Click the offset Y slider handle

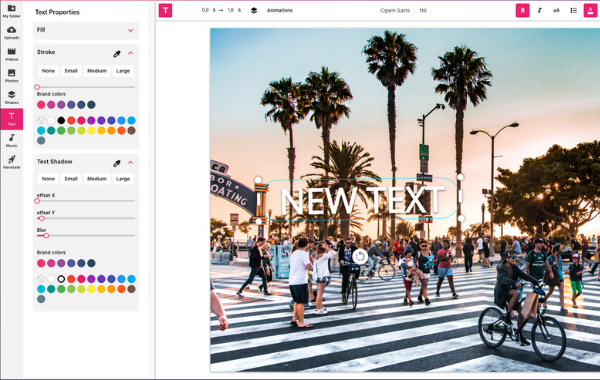tap(42, 218)
